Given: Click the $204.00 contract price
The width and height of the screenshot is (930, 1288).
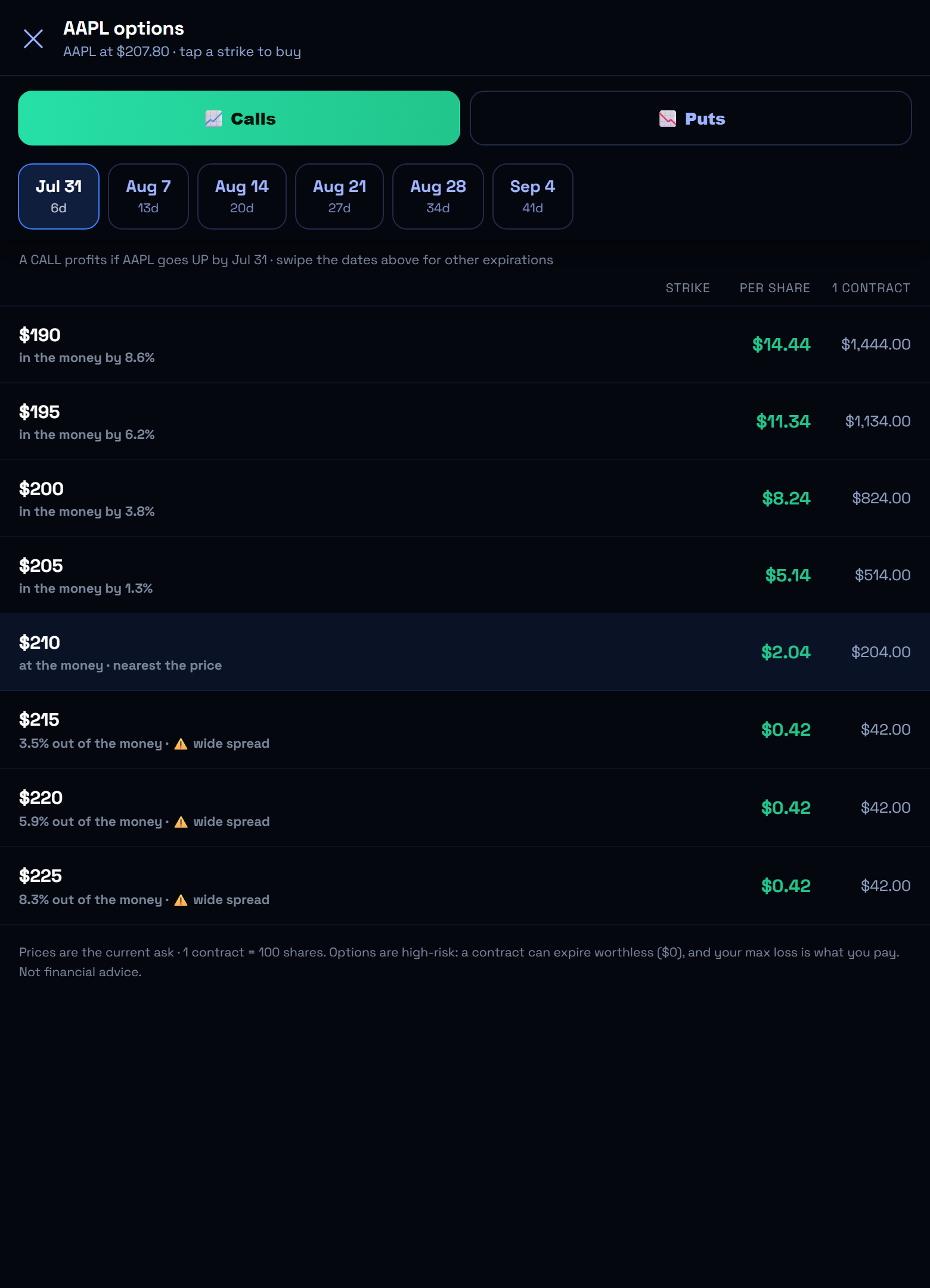Looking at the screenshot, I should point(881,652).
